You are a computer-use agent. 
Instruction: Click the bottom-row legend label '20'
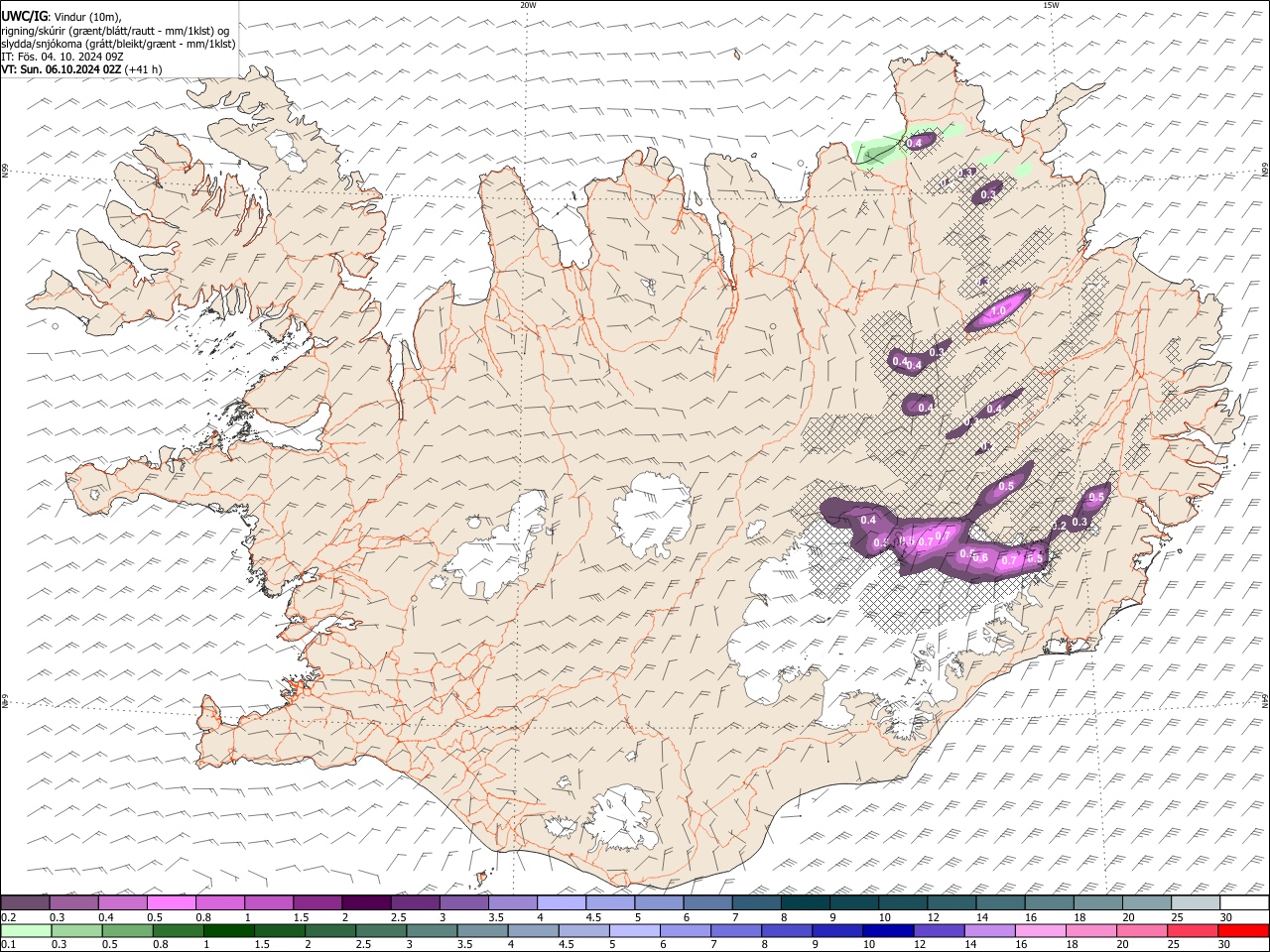click(x=1123, y=945)
